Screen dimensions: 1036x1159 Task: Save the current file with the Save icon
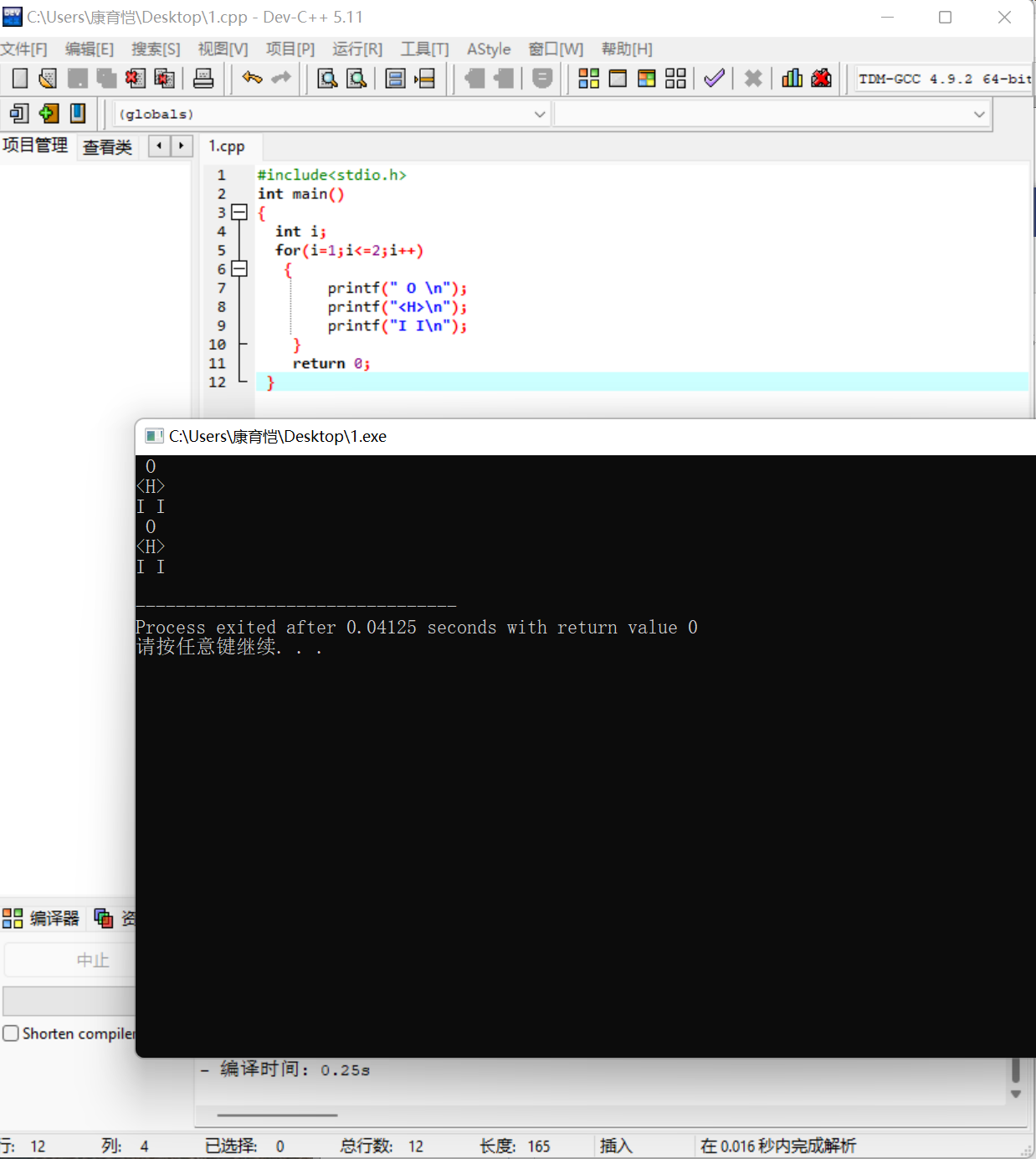click(78, 79)
